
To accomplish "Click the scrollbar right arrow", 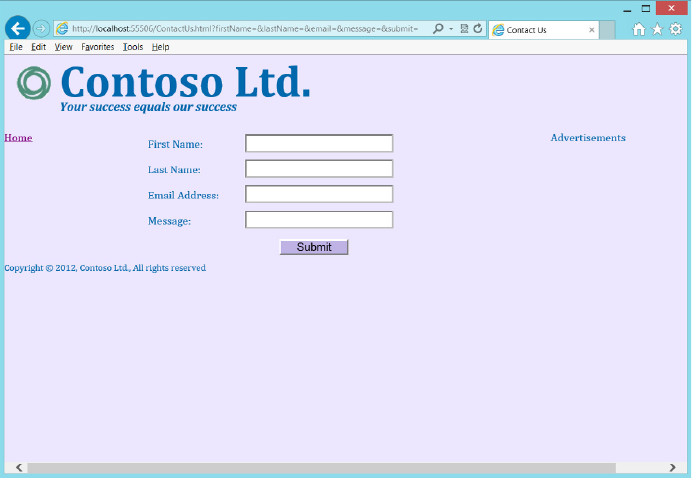I will click(672, 468).
